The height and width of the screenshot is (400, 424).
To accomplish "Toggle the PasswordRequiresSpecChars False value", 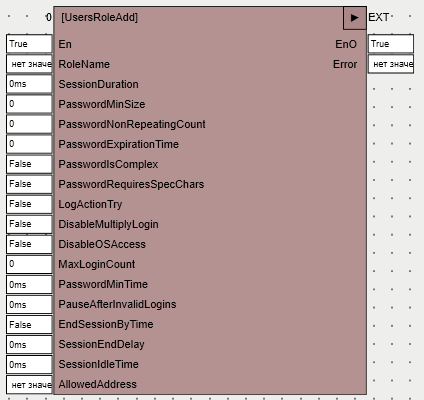I will (x=29, y=184).
